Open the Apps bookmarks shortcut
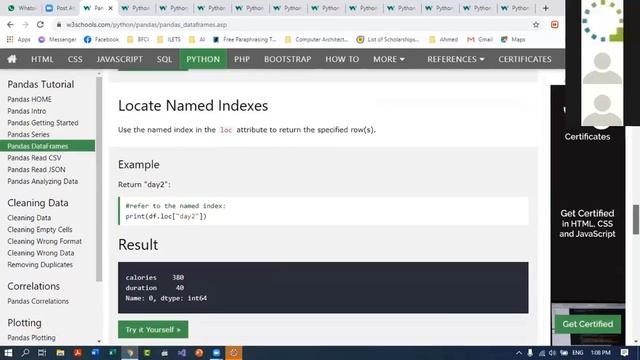 coord(18,39)
